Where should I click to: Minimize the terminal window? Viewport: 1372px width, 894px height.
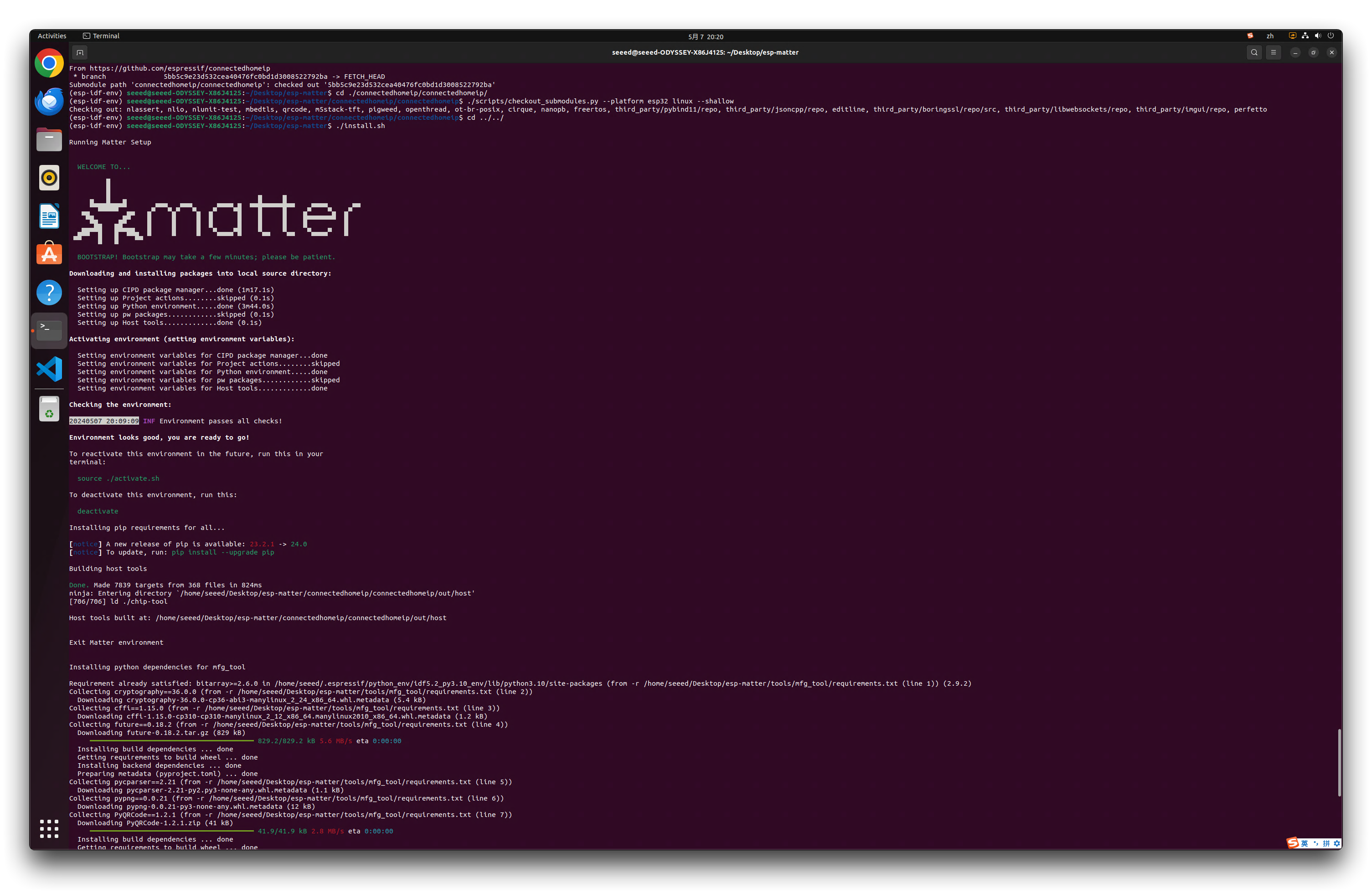point(1295,52)
